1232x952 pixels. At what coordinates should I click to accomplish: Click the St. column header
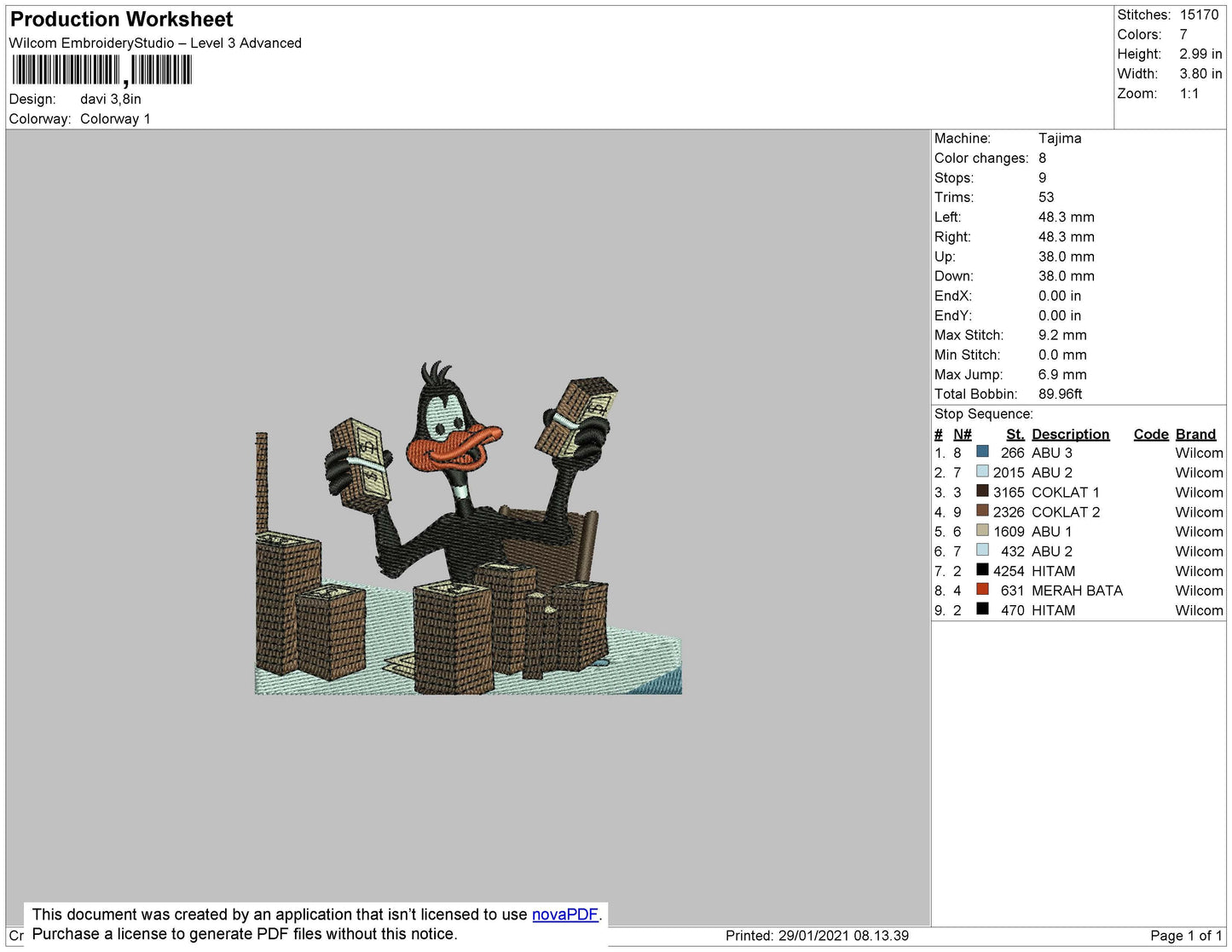click(1015, 435)
